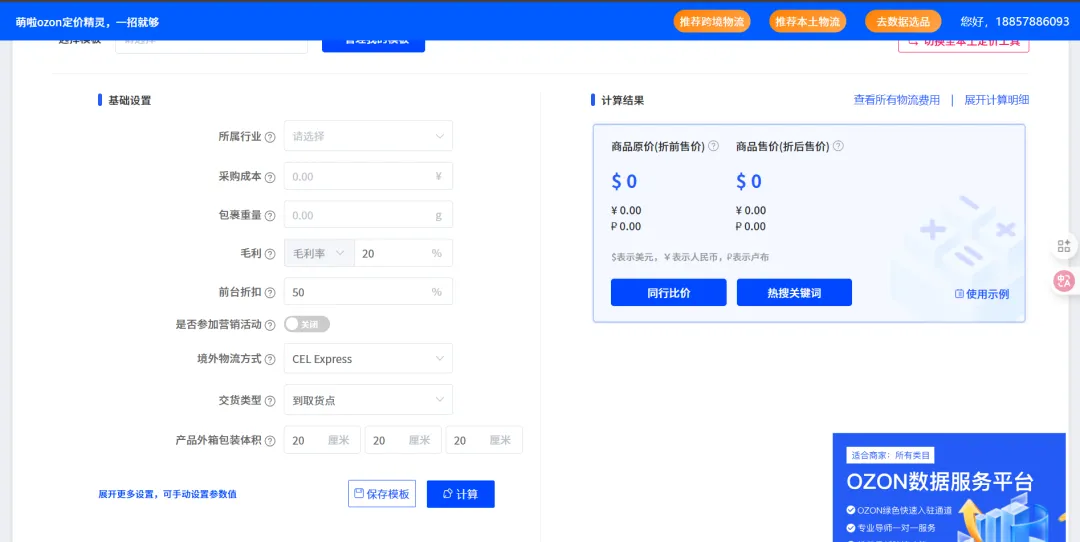Click help icon beside 商品原价(折前售价)
The width and height of the screenshot is (1080, 542).
pos(714,146)
